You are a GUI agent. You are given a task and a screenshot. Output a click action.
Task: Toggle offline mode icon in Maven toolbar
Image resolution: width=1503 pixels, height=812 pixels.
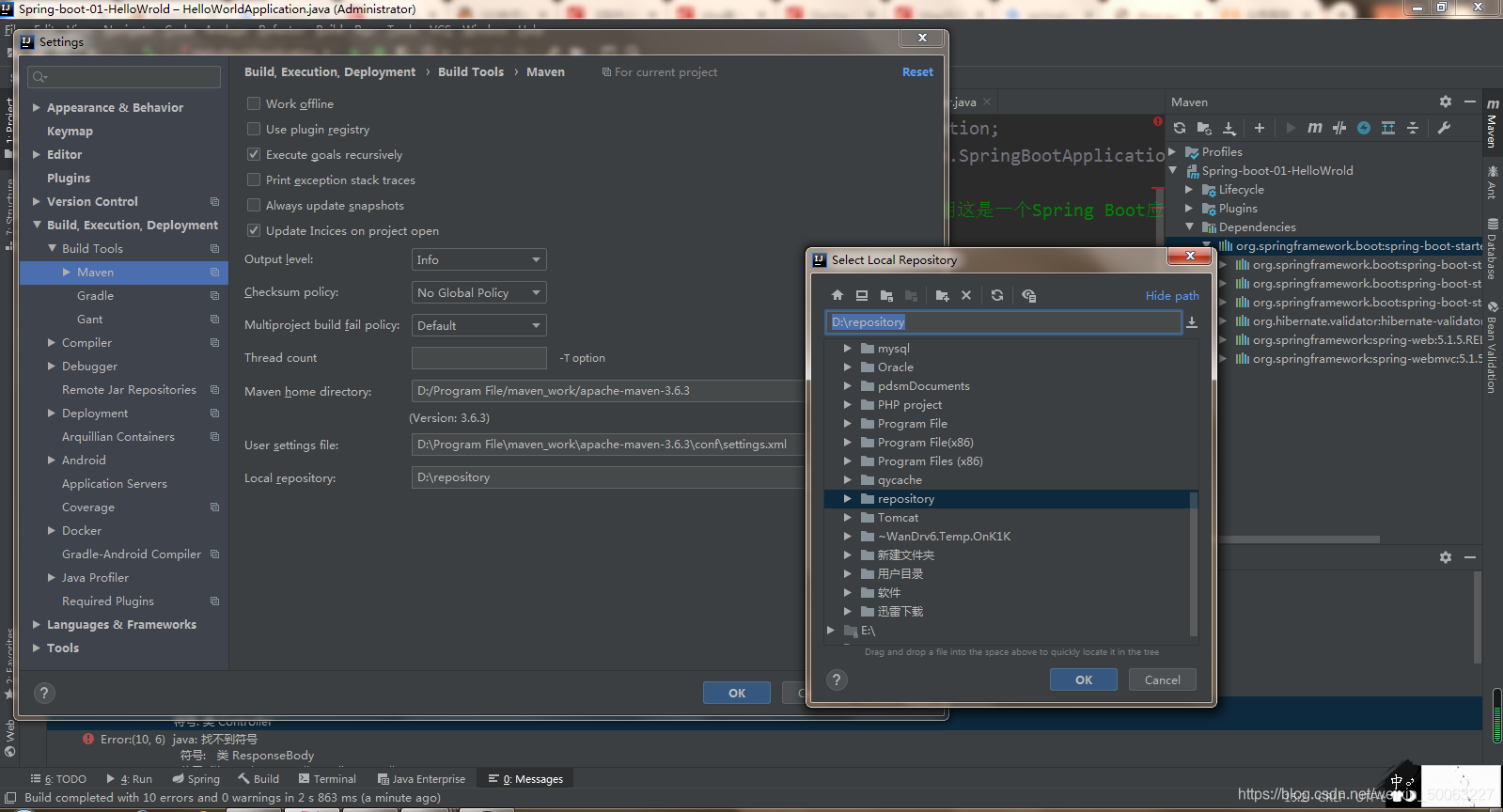click(1339, 128)
